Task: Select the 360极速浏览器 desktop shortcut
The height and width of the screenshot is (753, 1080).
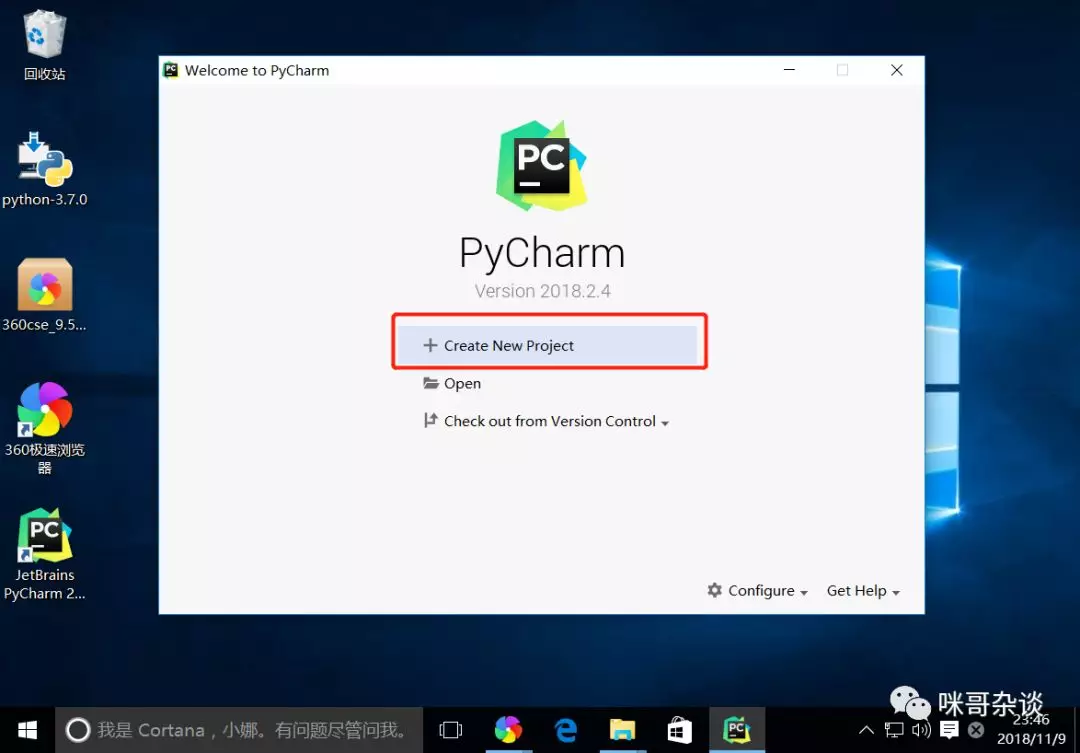Action: pyautogui.click(x=45, y=428)
